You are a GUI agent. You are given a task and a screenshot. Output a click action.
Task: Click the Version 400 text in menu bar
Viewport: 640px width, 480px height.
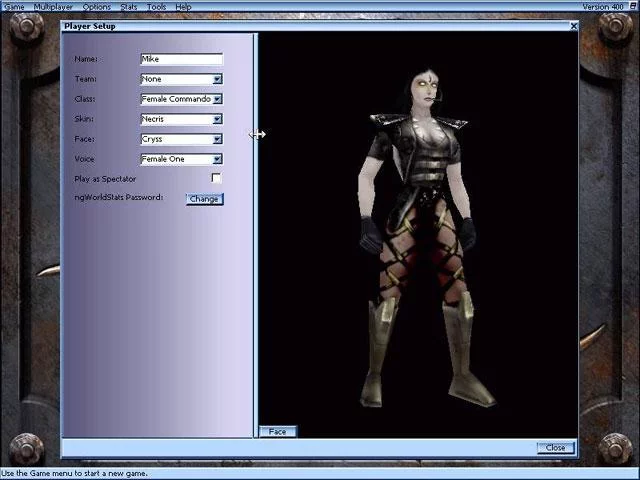tap(603, 7)
